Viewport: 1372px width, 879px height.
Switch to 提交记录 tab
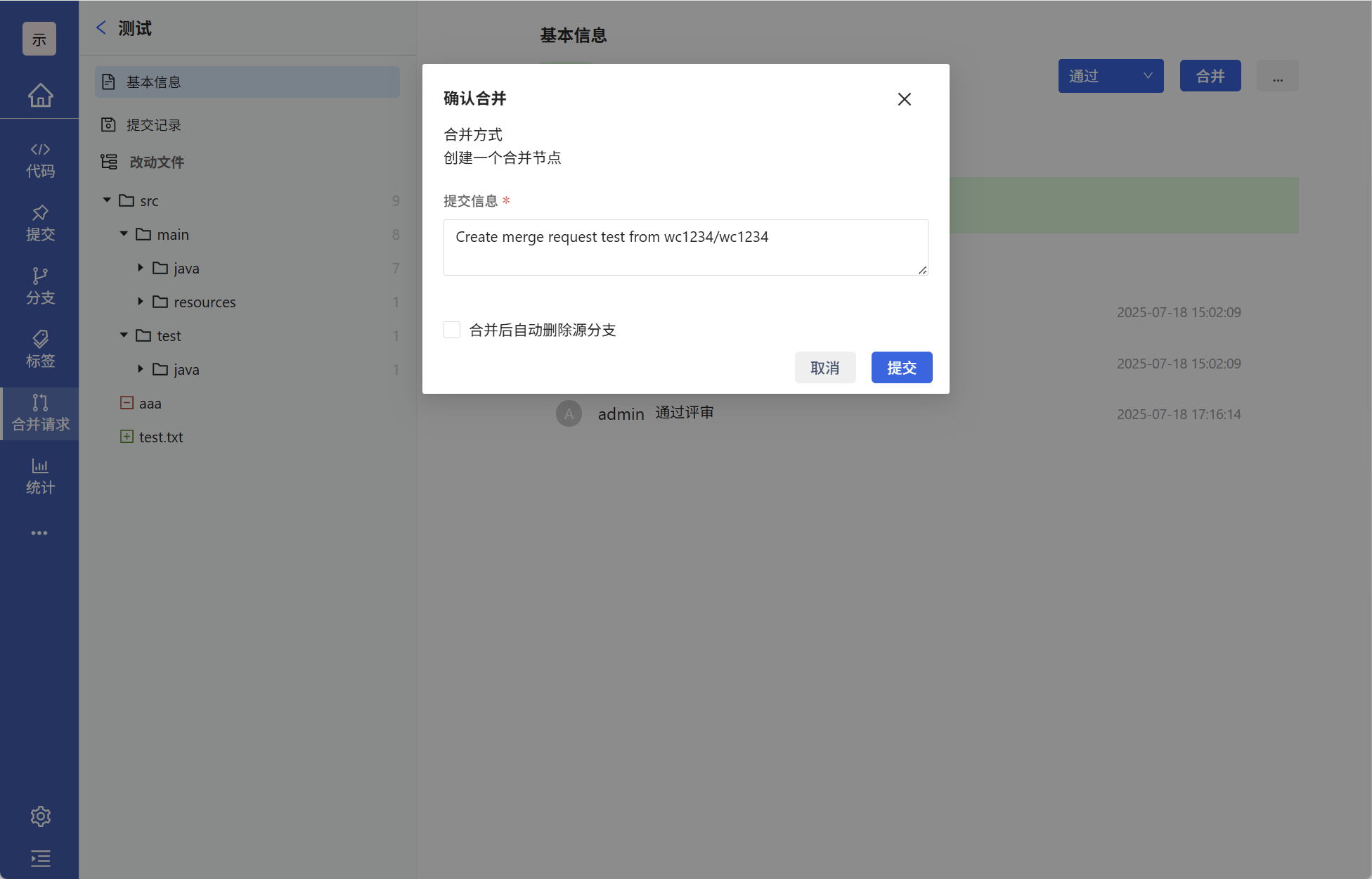pyautogui.click(x=153, y=125)
